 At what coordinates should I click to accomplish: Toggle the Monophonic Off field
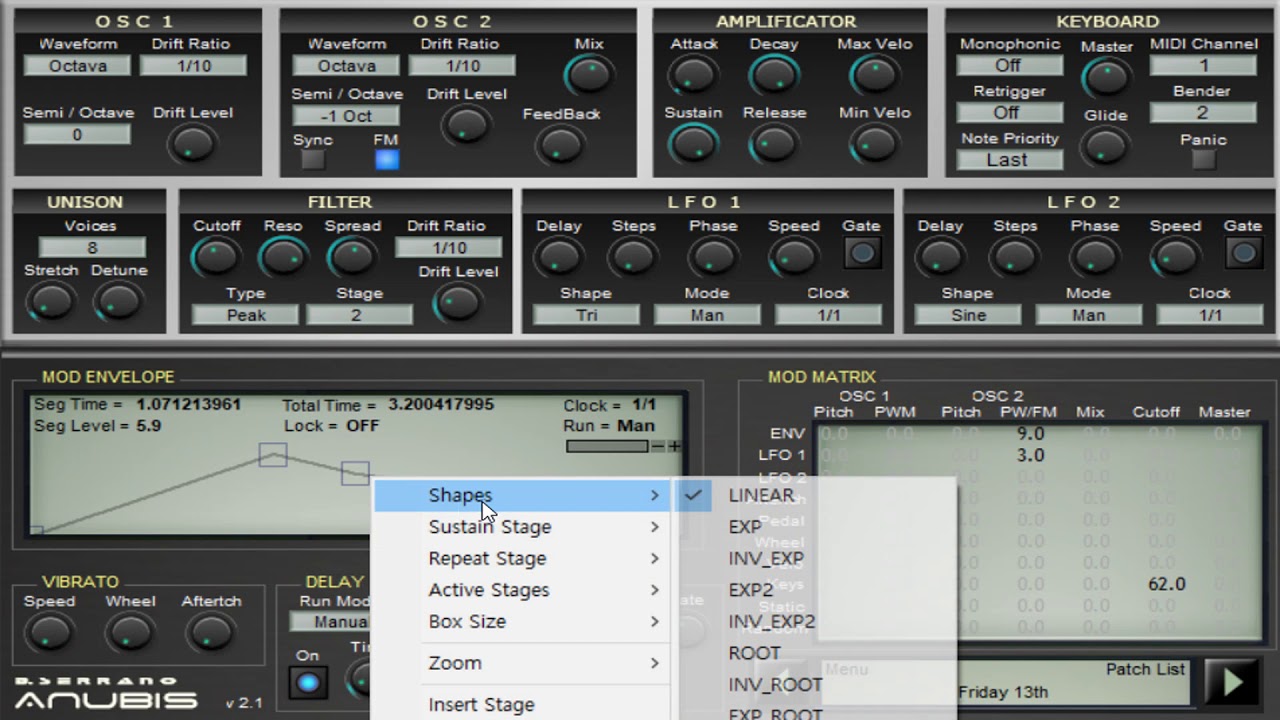[x=1008, y=65]
